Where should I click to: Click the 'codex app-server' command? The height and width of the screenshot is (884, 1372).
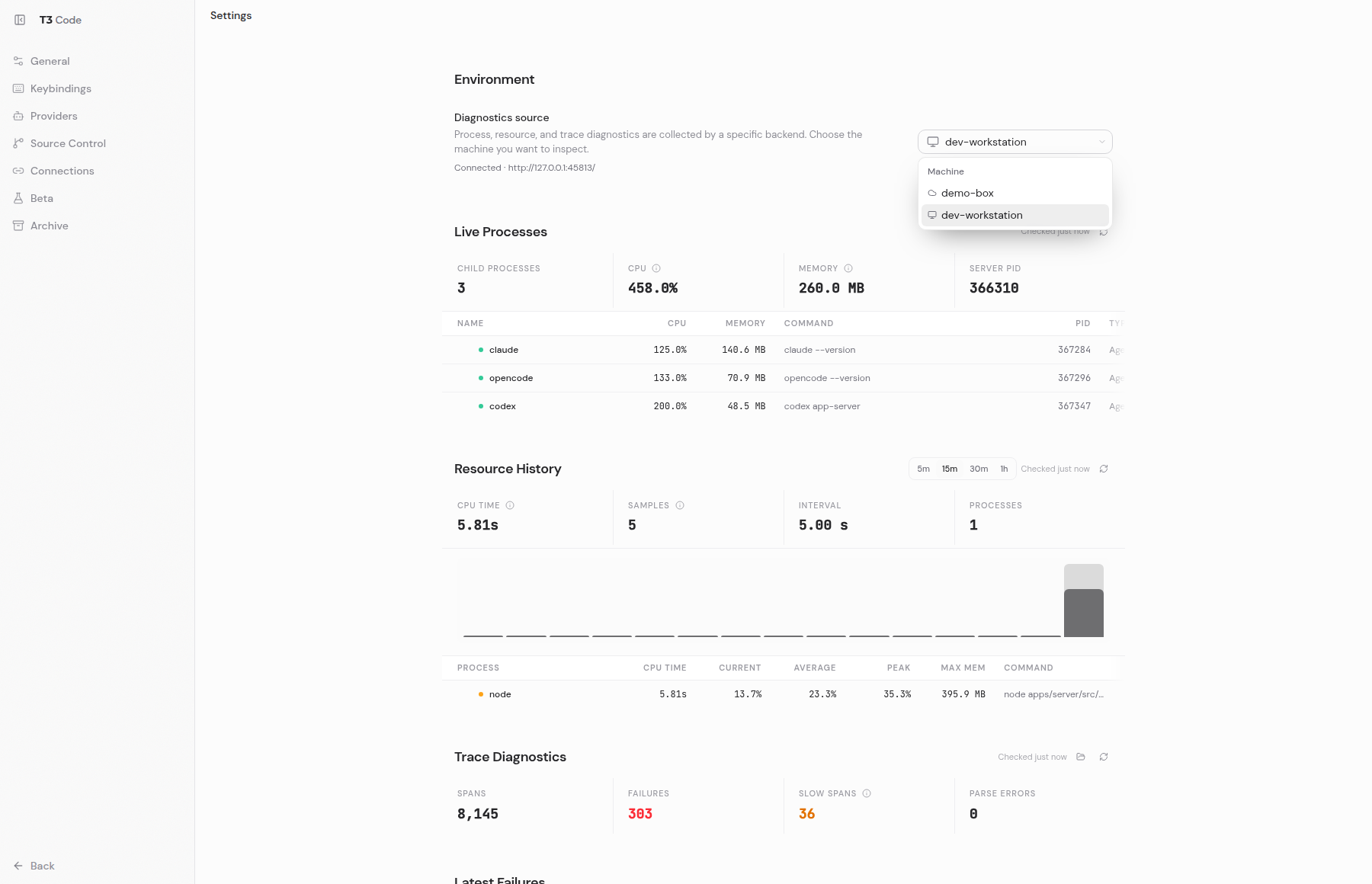click(x=822, y=406)
